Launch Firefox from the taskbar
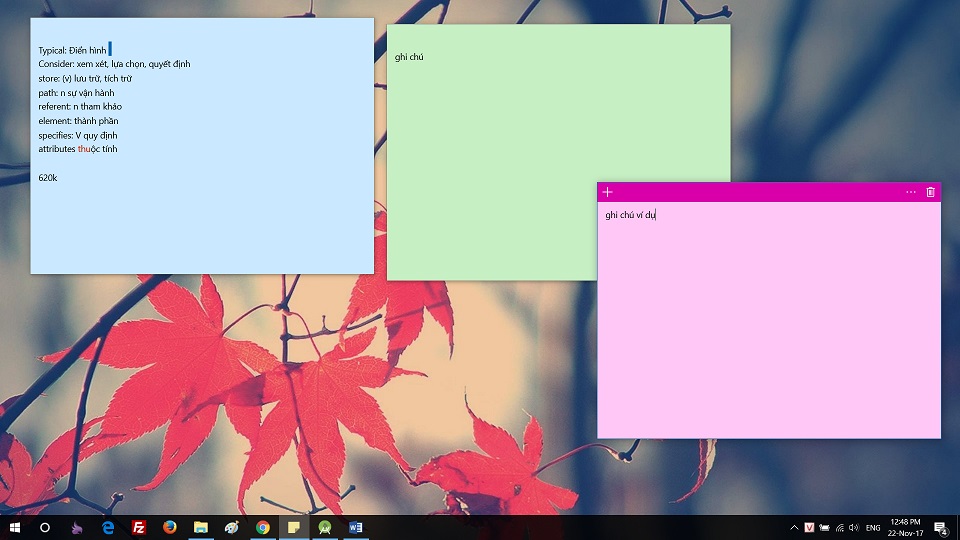Screen dimensions: 960x540 point(170,527)
